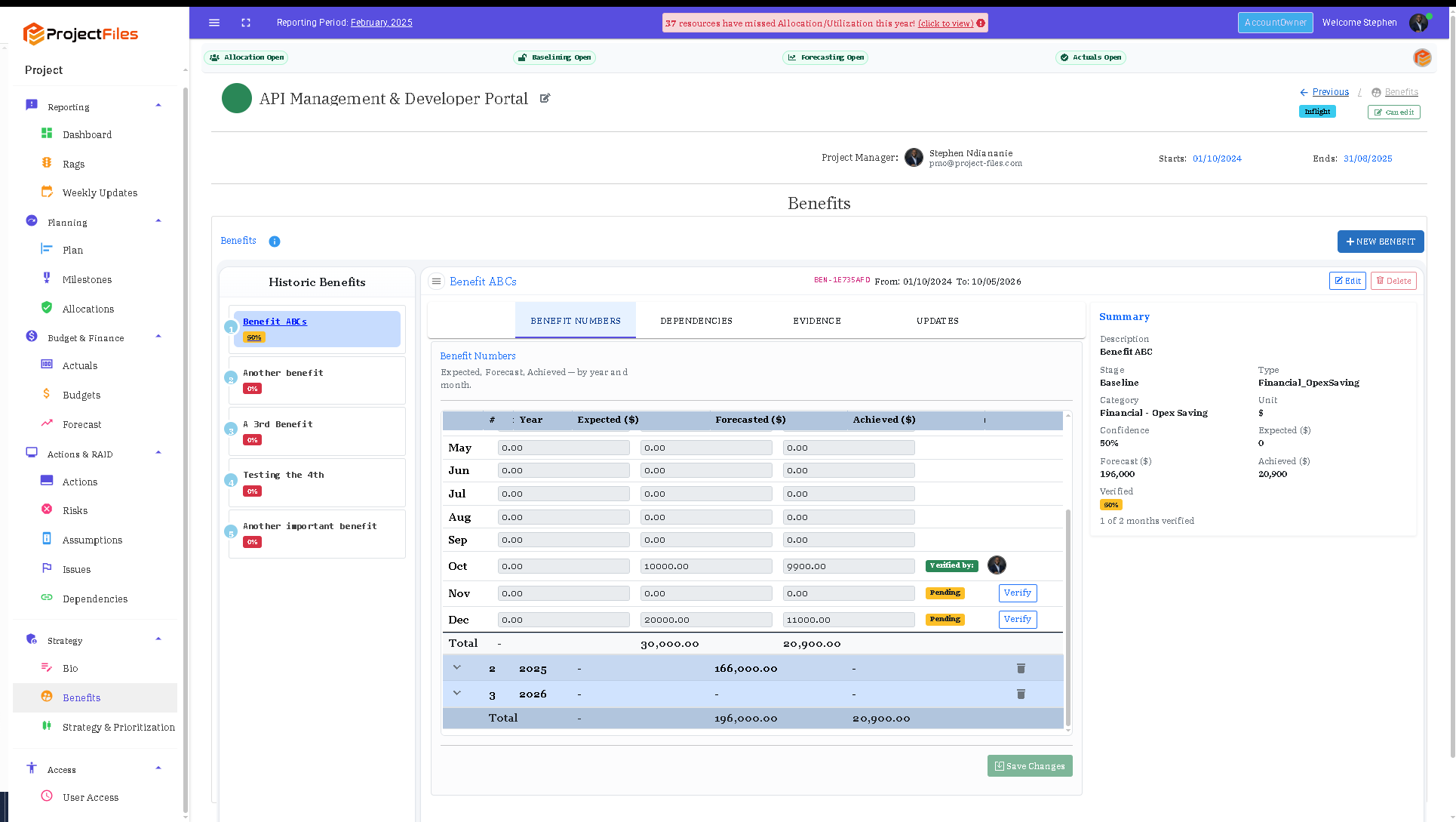The height and width of the screenshot is (822, 1456).
Task: Collapse the Planning sidebar section
Action: (x=158, y=221)
